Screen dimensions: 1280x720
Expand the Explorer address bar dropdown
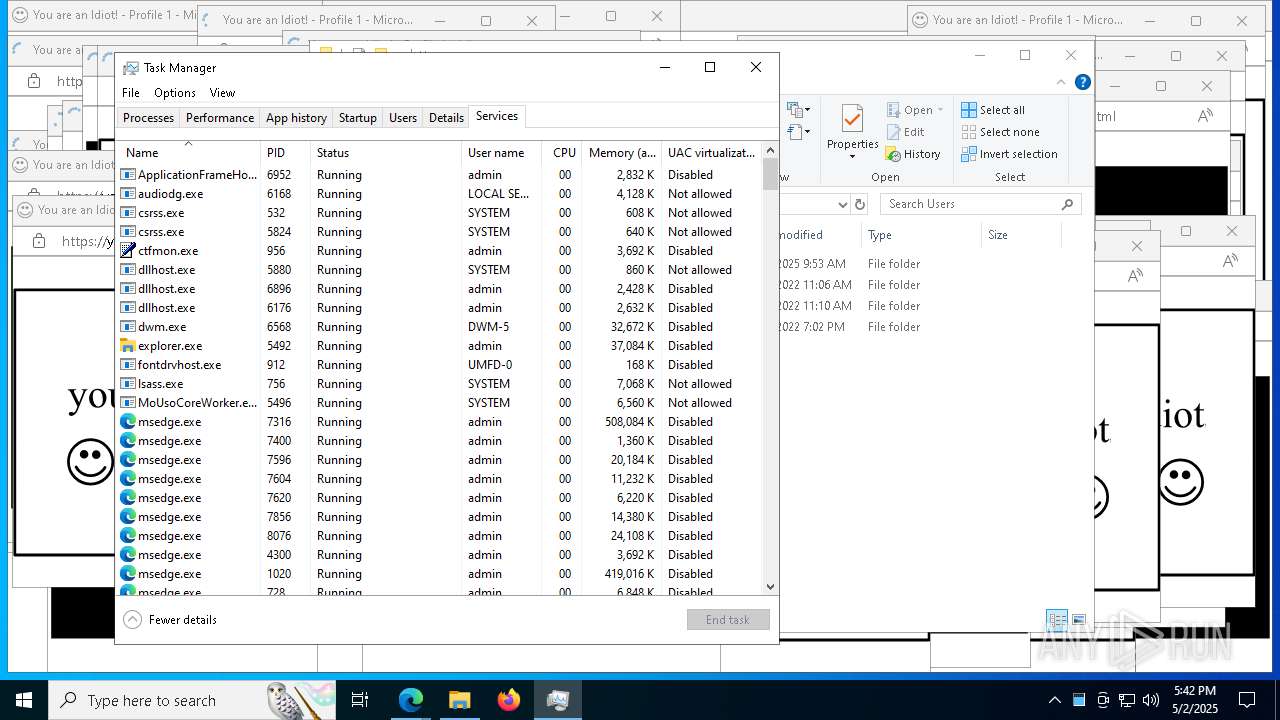click(842, 204)
